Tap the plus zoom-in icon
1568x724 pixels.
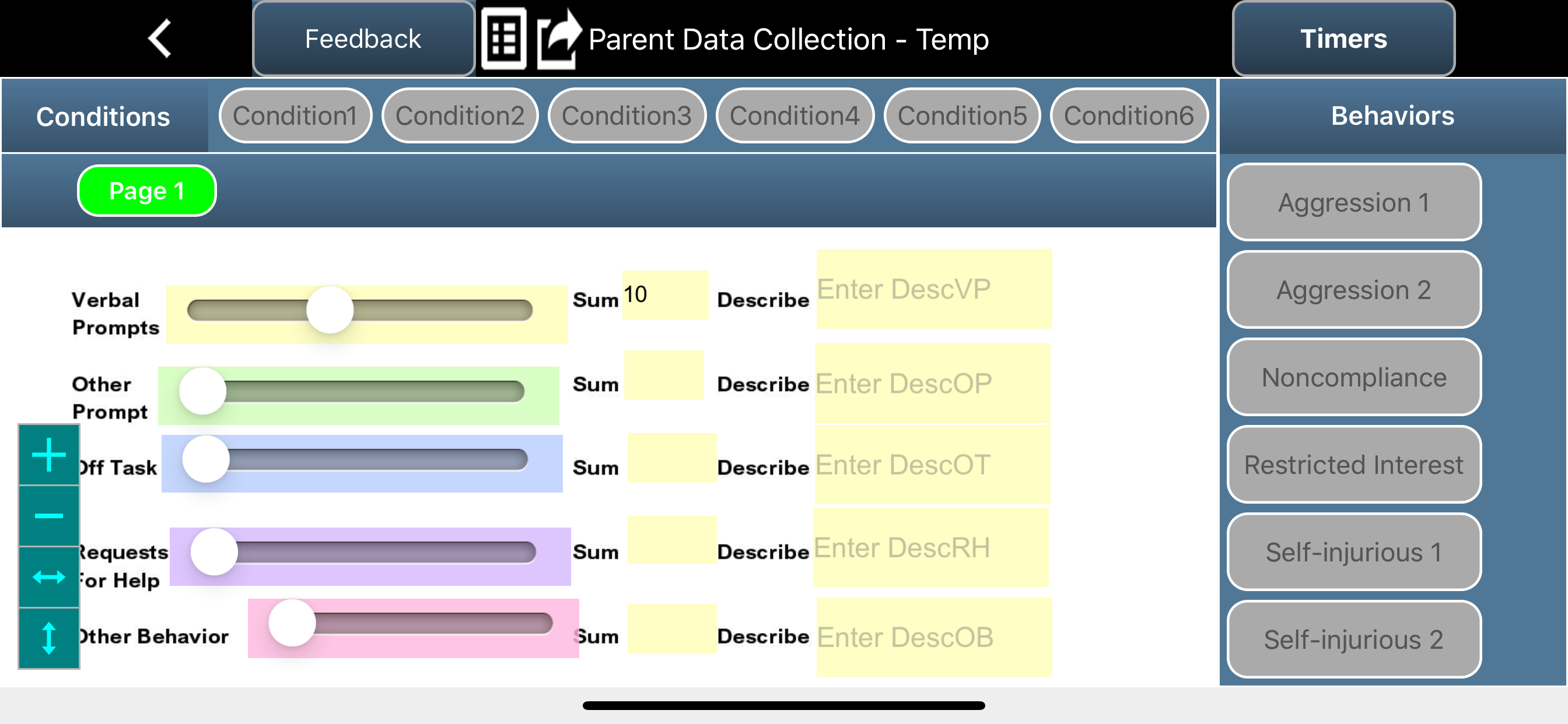coord(48,455)
